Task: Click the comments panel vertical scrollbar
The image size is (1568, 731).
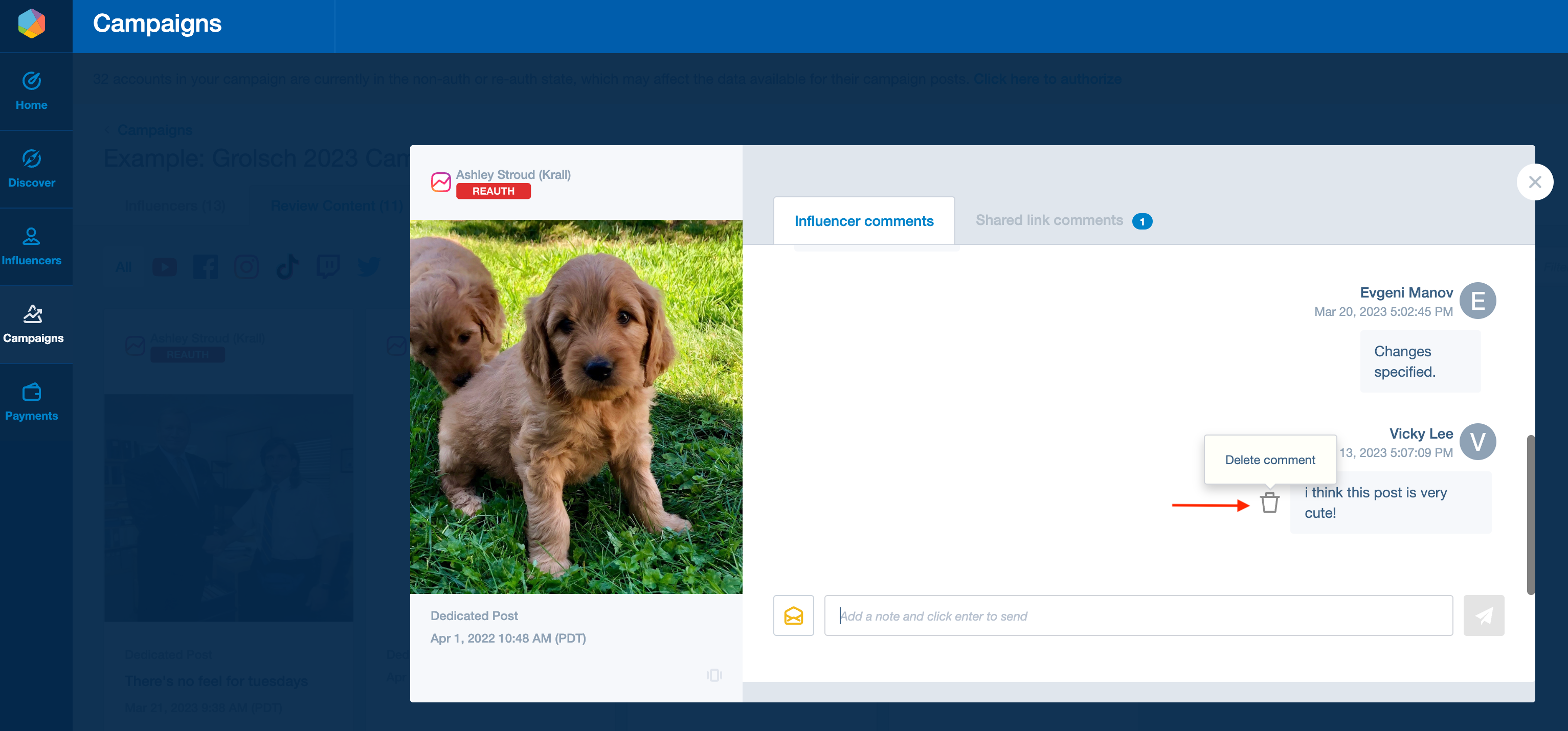Action: 1530,514
